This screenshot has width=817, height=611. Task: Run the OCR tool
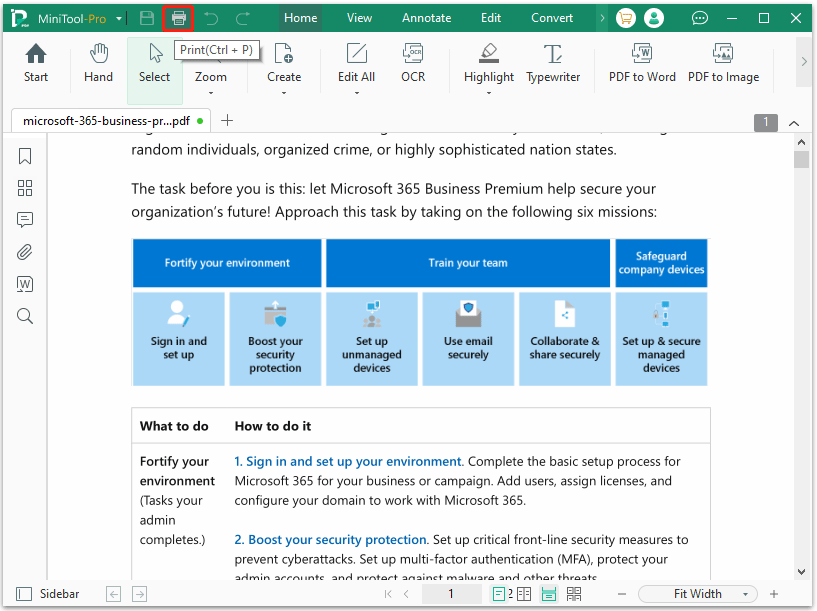(413, 64)
